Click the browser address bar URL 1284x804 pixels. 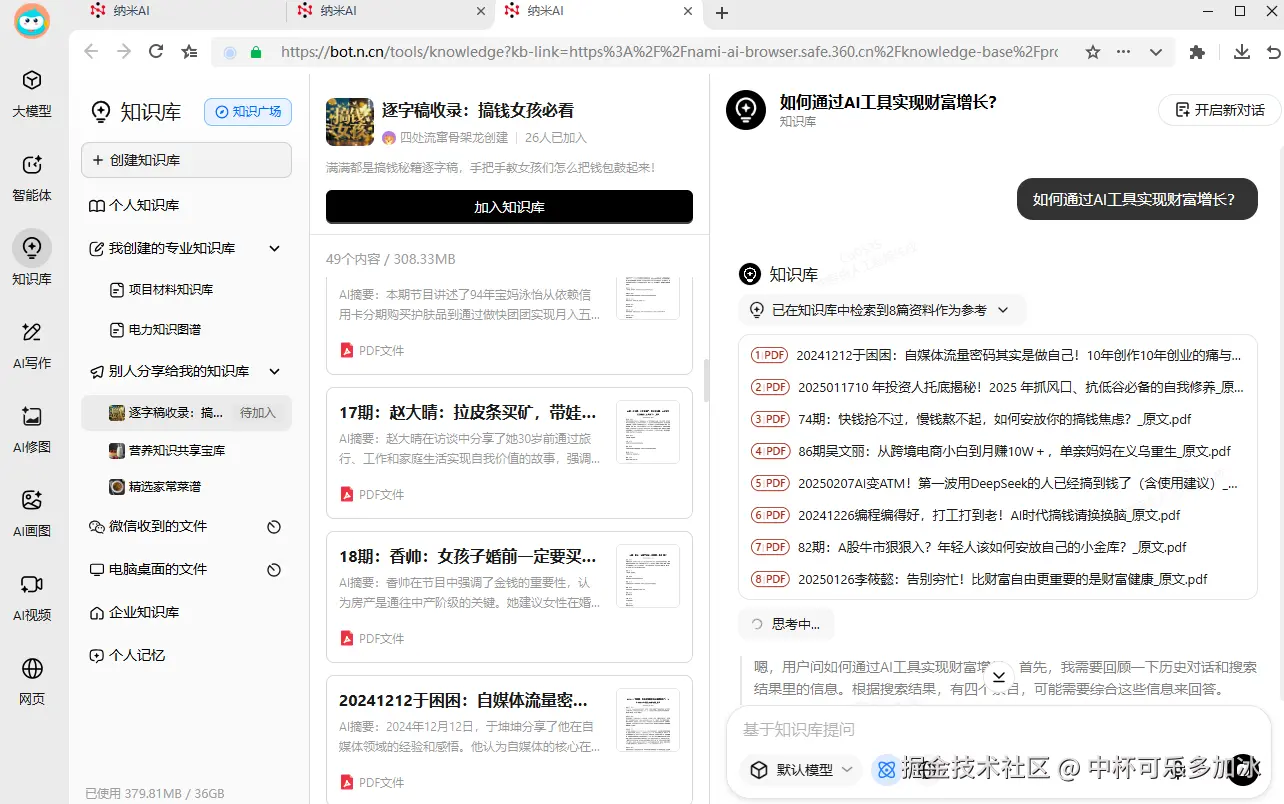pos(669,52)
